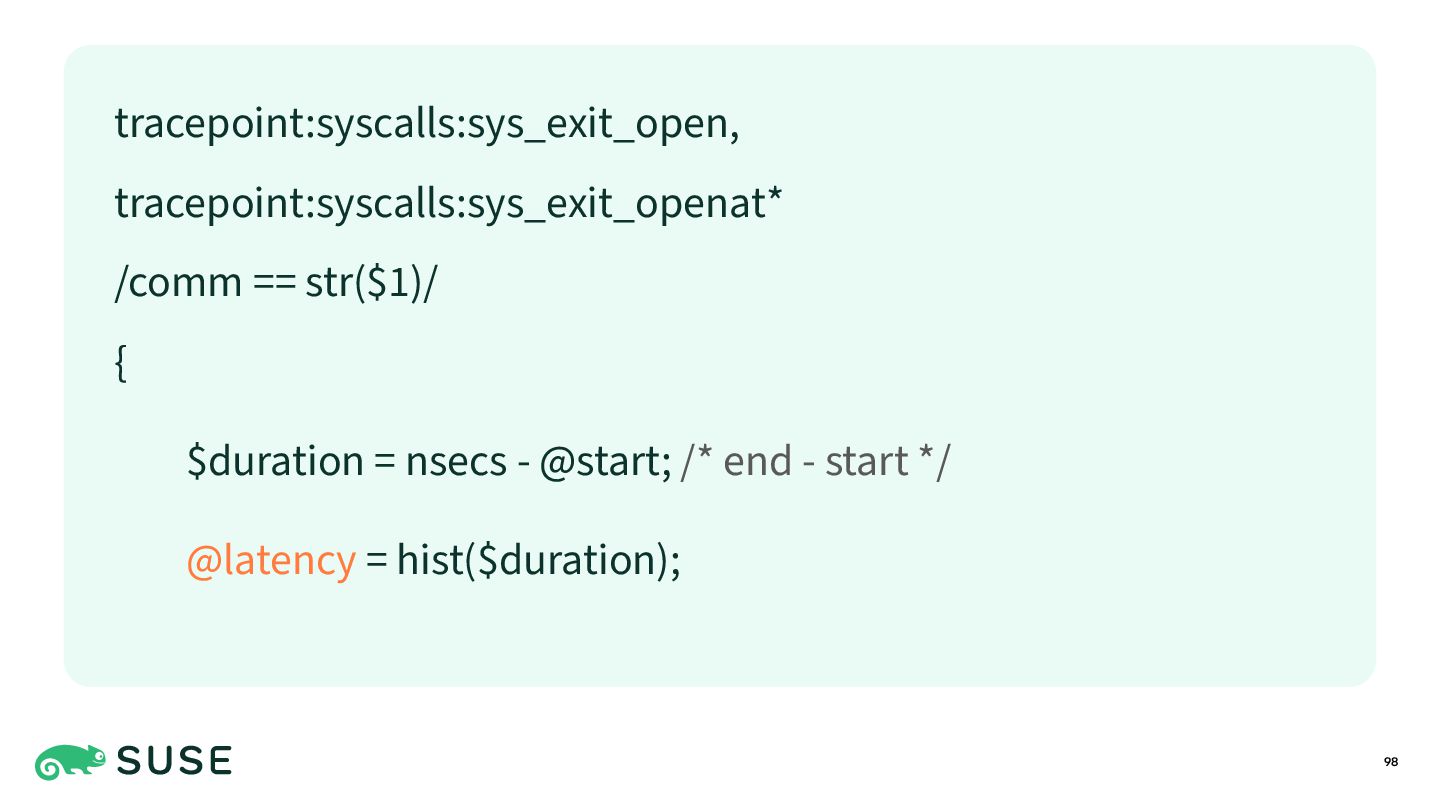Screen dimensions: 1440x810
Task: Click the sys_exit_openat* tracepoint line
Action: coord(448,203)
